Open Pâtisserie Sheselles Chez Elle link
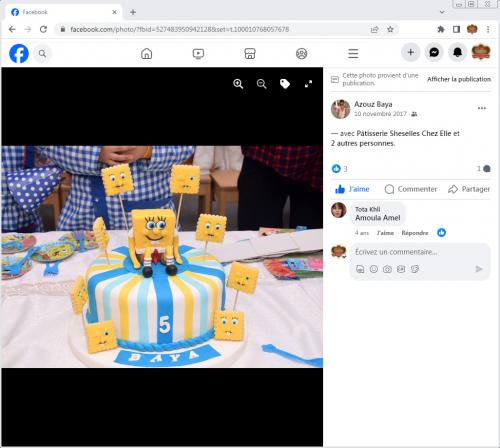Viewport: 500px width, 448px height. (x=404, y=133)
